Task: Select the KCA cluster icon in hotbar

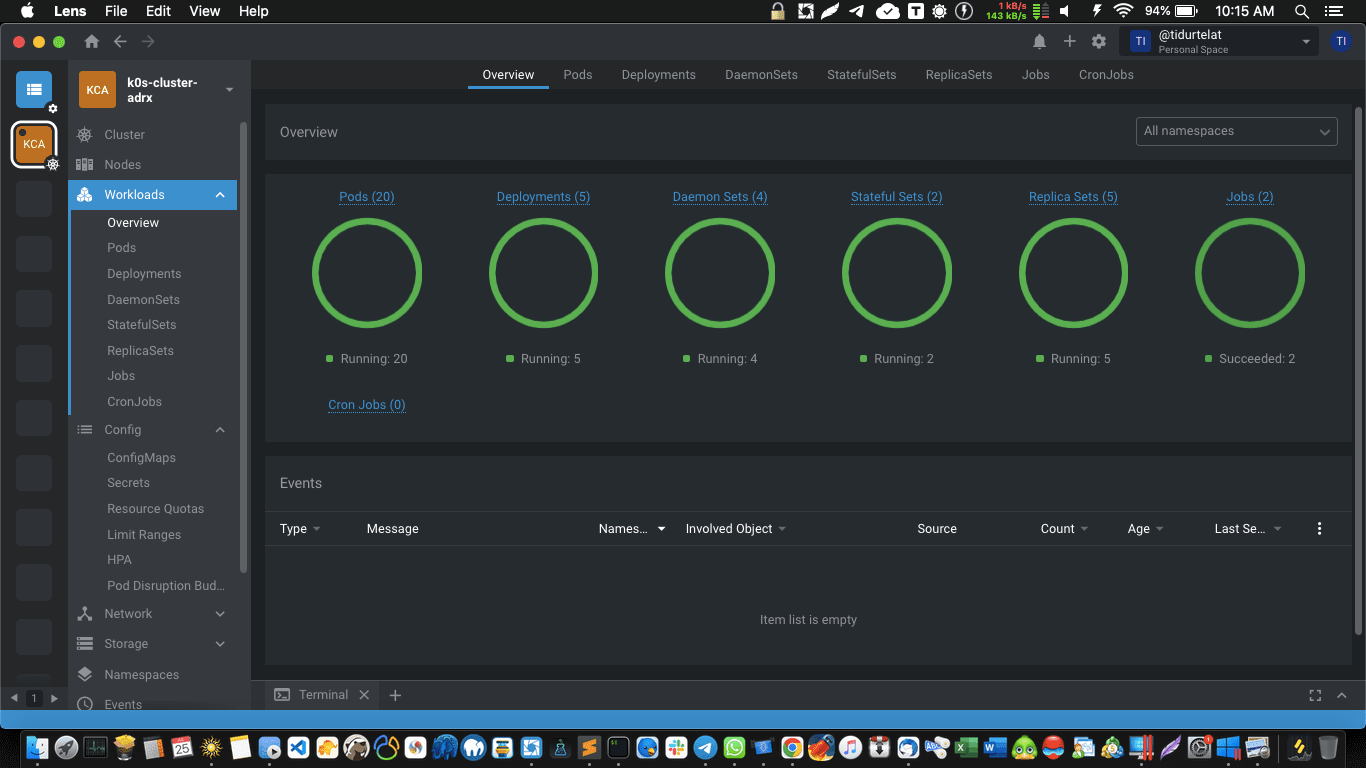Action: [x=34, y=144]
